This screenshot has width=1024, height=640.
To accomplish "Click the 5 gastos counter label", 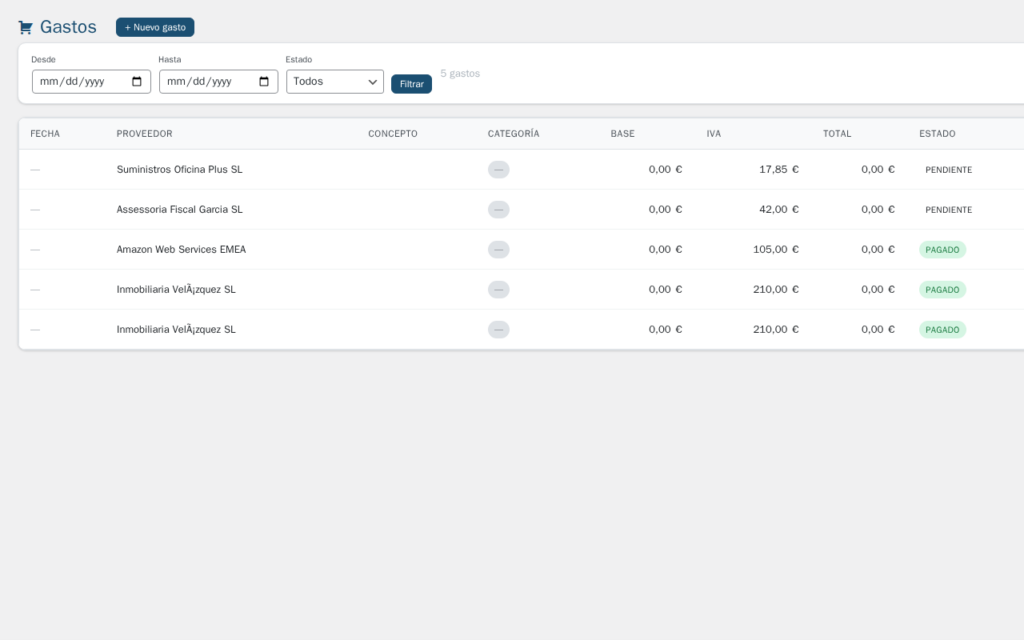I will pos(459,73).
